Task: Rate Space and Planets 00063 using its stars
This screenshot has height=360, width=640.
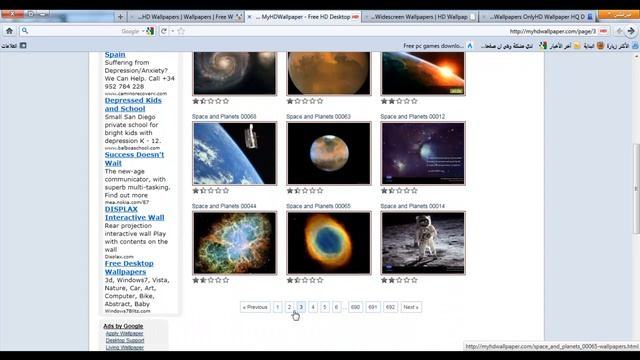Action: tap(305, 191)
